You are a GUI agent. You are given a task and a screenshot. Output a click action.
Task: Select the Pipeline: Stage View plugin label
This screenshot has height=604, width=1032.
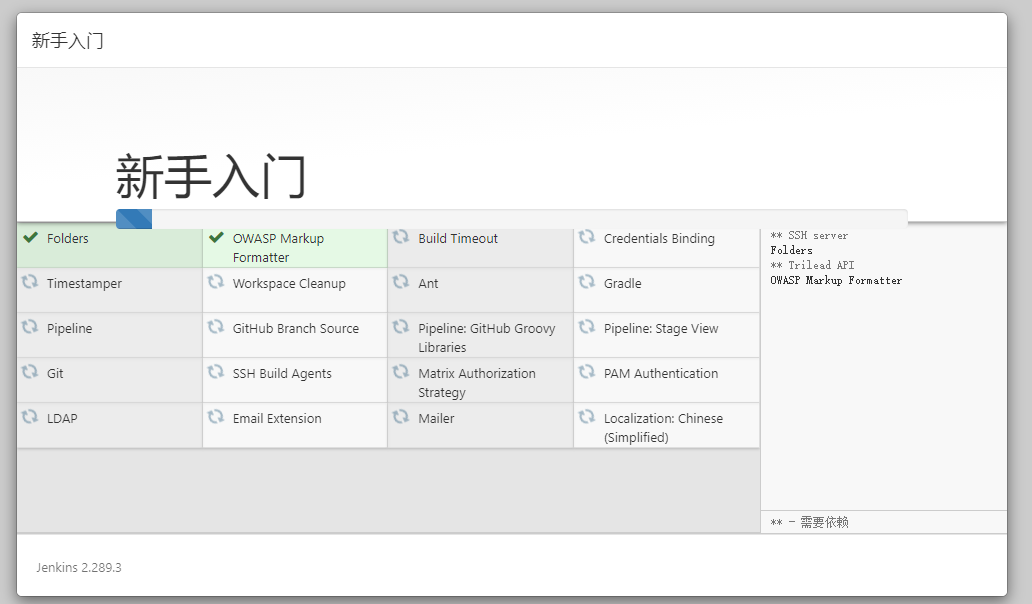point(661,328)
